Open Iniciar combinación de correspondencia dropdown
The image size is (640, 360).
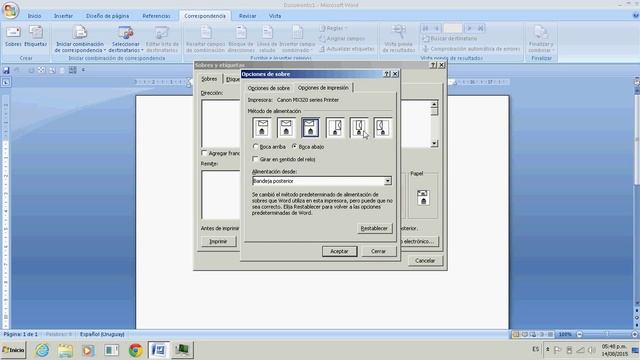pyautogui.click(x=80, y=39)
